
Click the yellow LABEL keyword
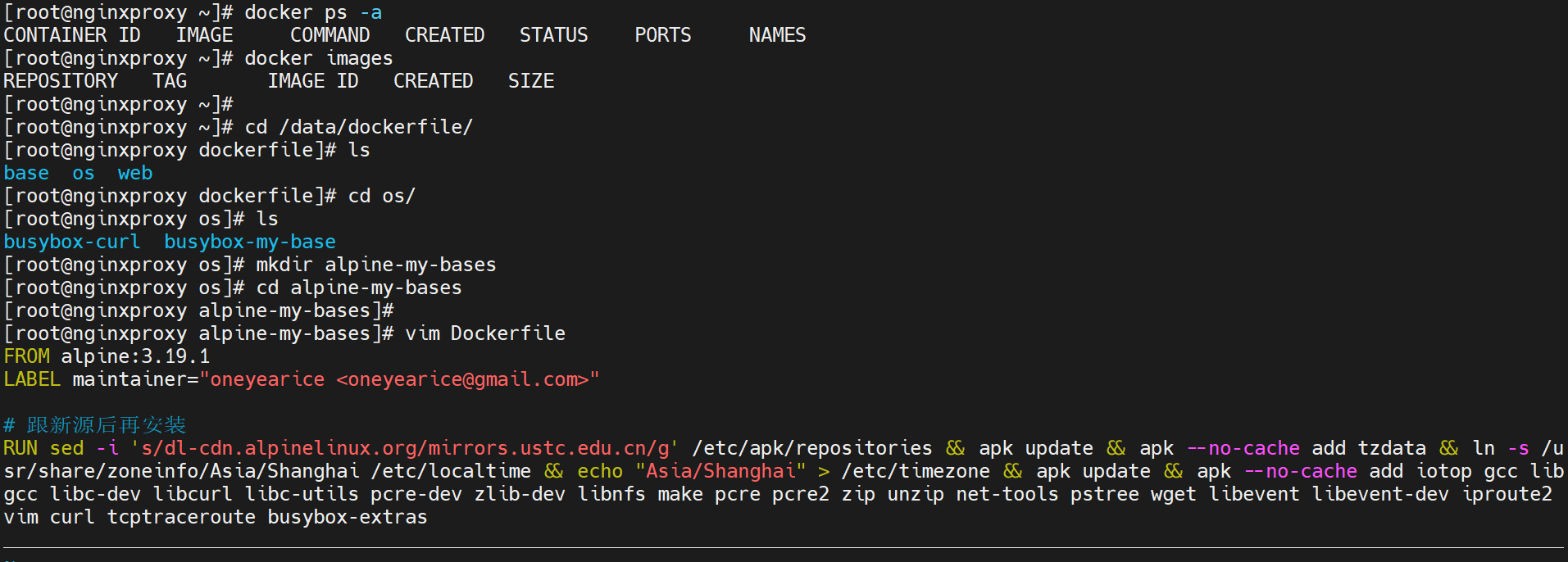click(32, 379)
